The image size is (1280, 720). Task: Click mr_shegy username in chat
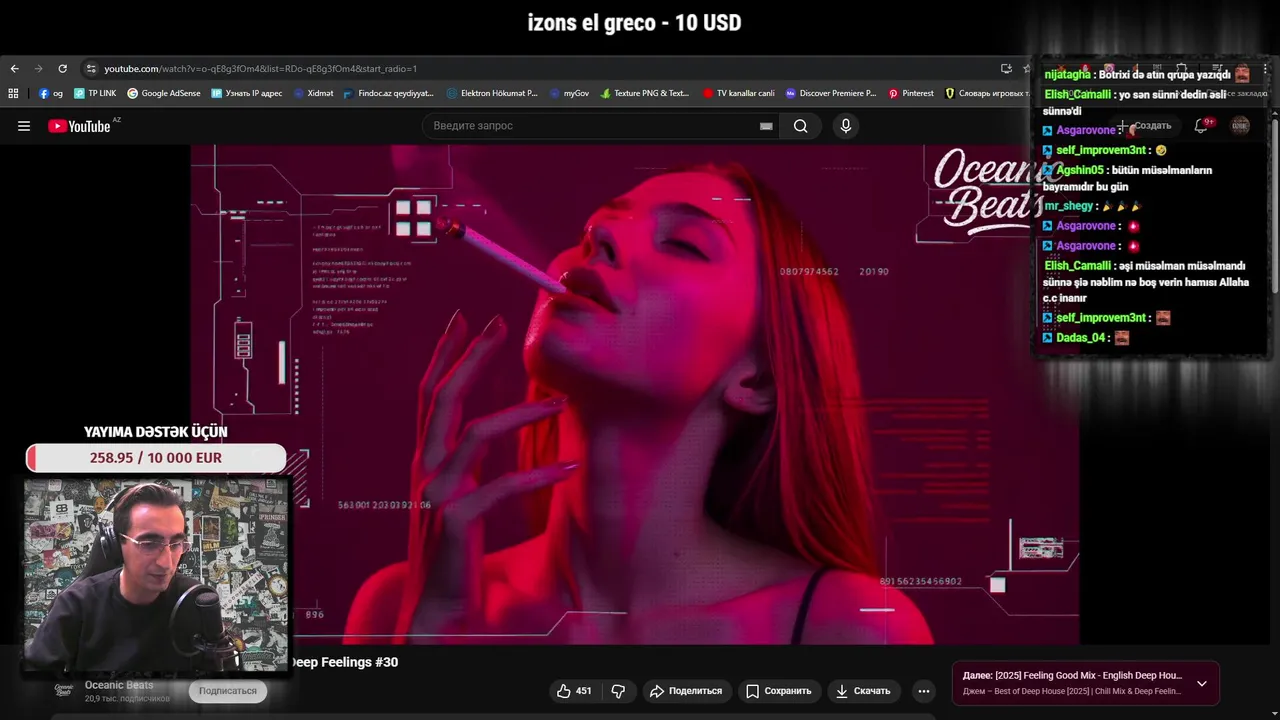tap(1069, 206)
